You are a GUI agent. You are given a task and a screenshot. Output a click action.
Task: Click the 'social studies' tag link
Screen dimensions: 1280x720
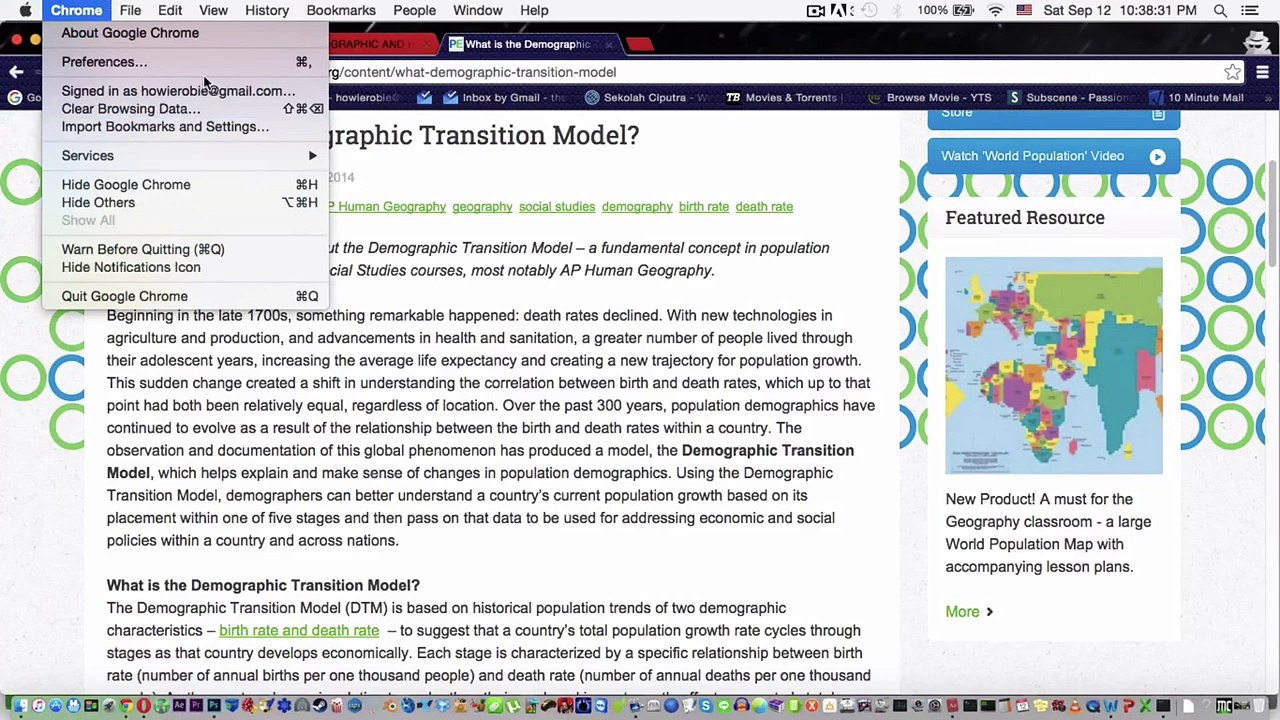point(557,206)
